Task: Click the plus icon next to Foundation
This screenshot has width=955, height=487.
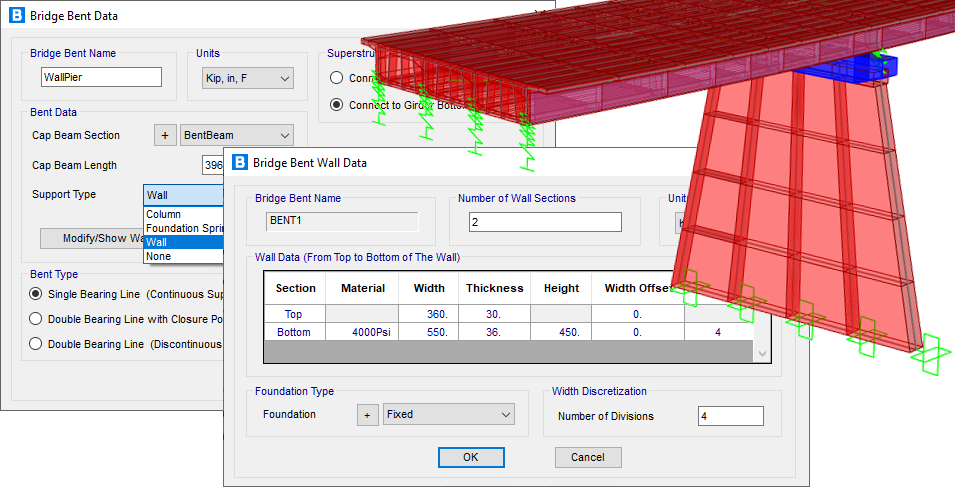Action: pyautogui.click(x=368, y=415)
